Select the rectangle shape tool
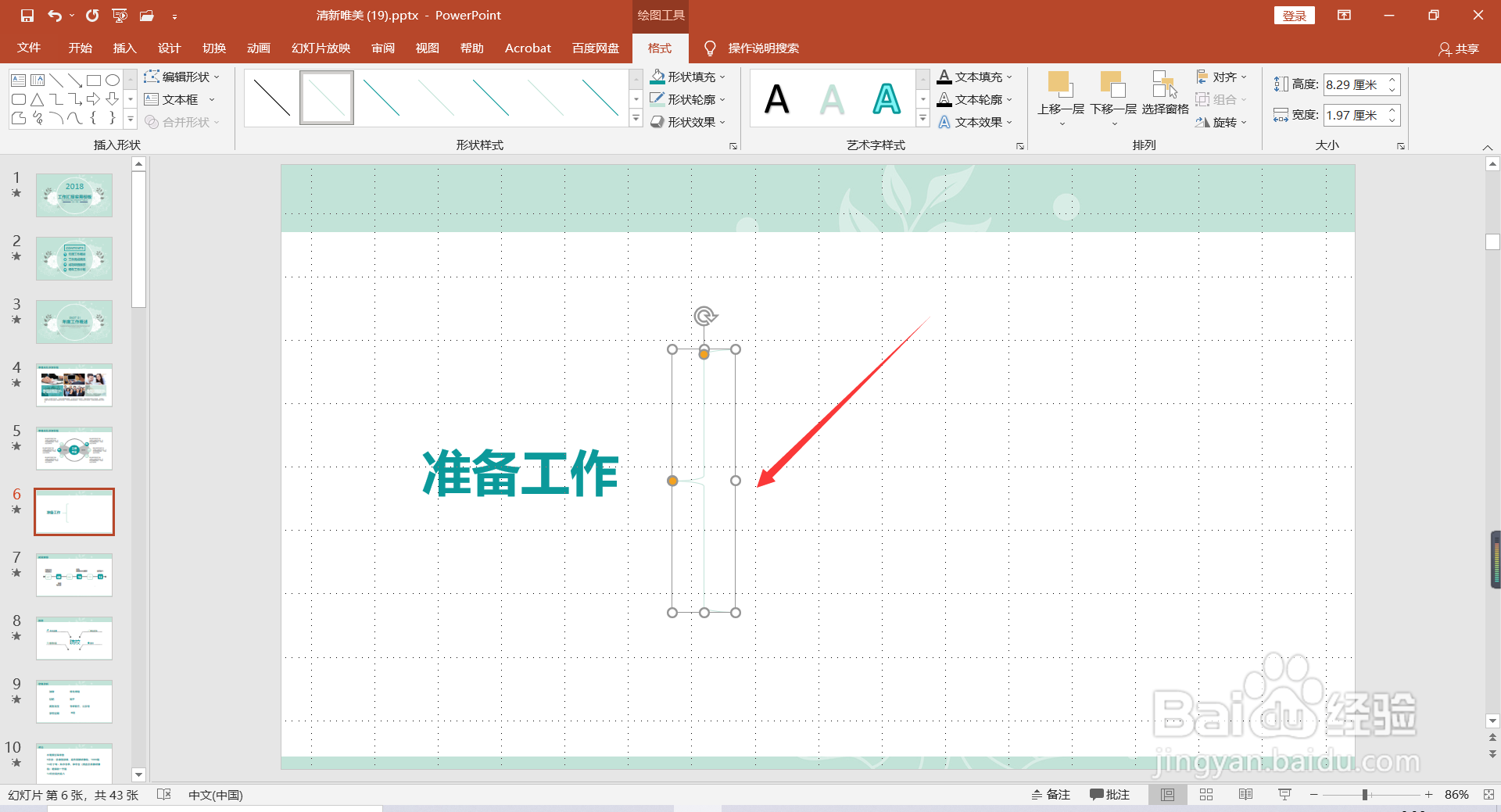 tap(94, 79)
